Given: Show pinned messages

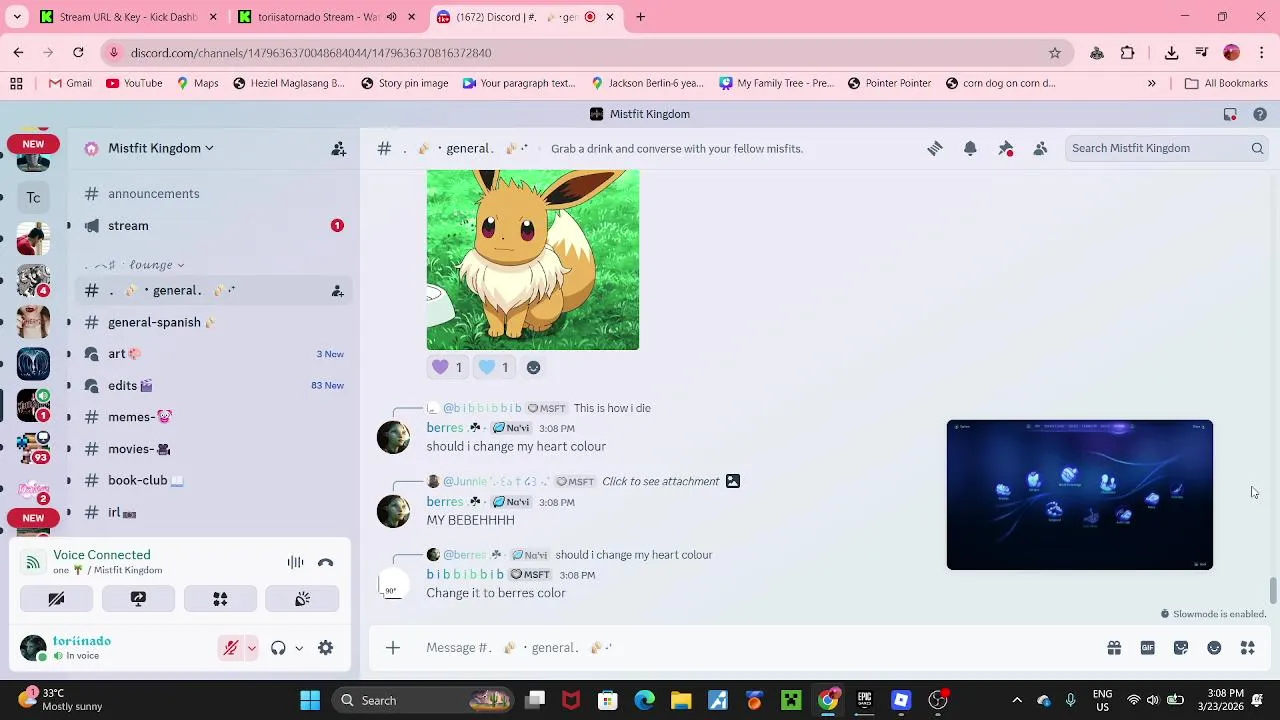Looking at the screenshot, I should pos(1006,148).
